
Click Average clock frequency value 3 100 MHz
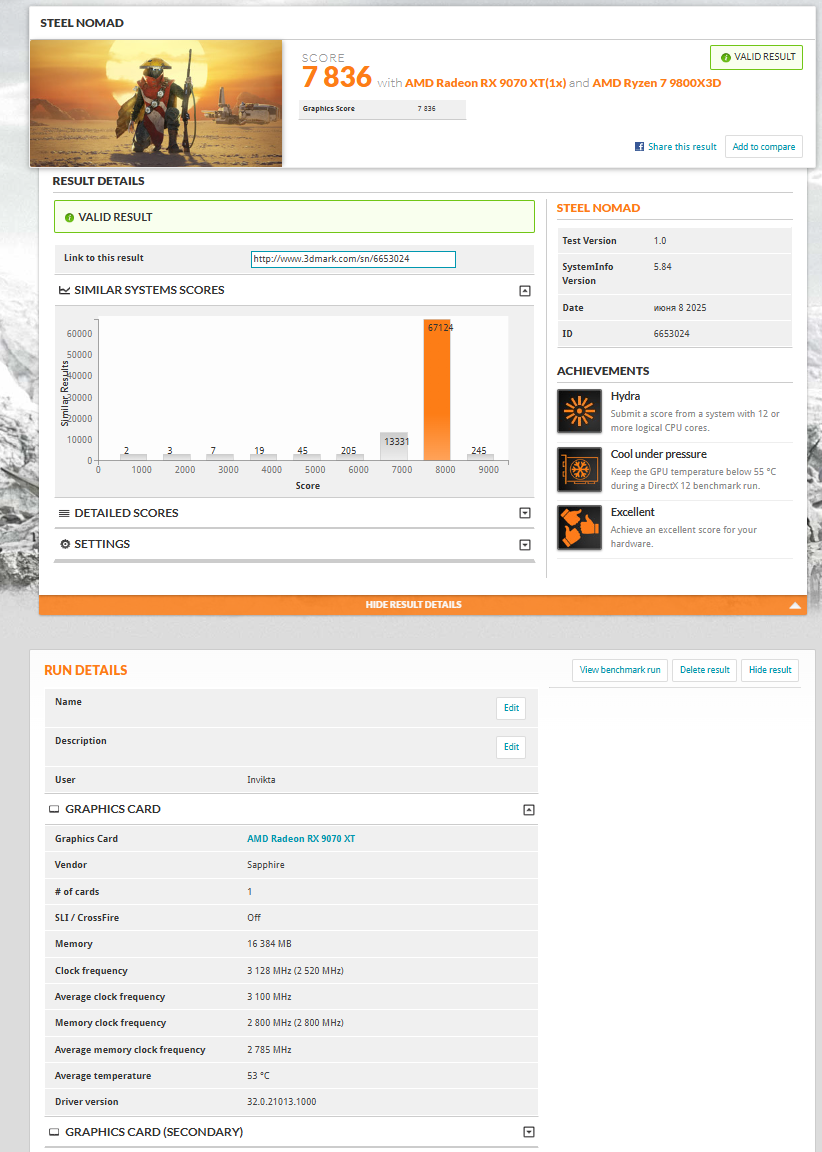[x=270, y=997]
